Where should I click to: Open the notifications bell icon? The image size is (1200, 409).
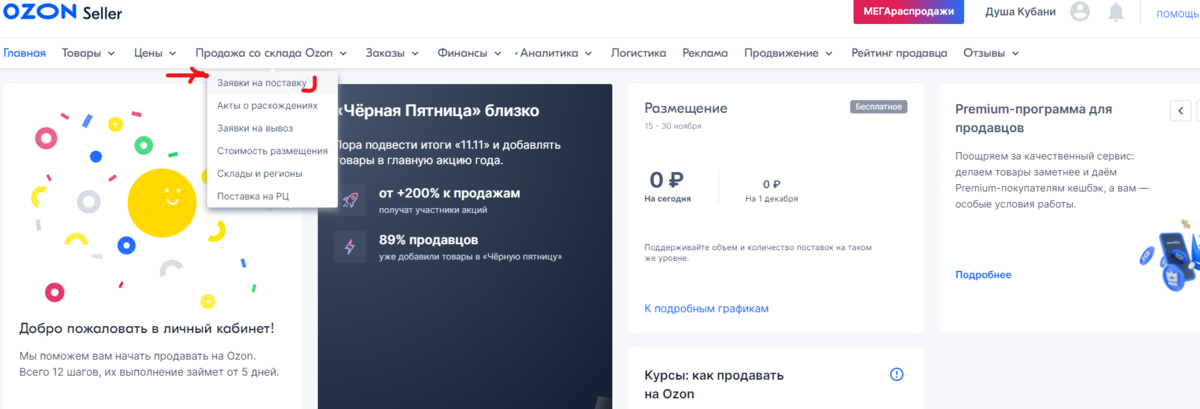click(x=1116, y=12)
